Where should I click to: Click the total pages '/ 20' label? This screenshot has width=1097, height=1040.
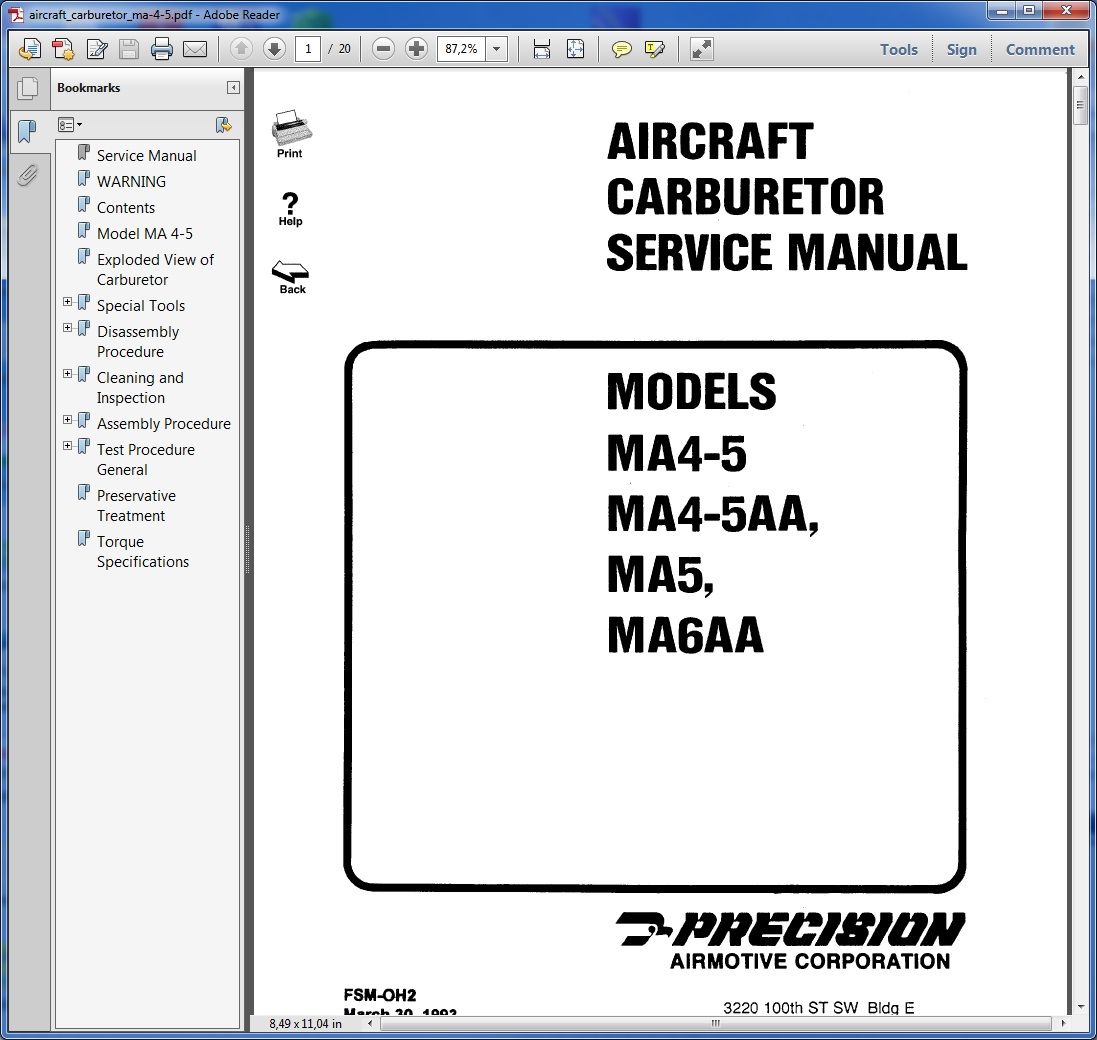(x=340, y=49)
